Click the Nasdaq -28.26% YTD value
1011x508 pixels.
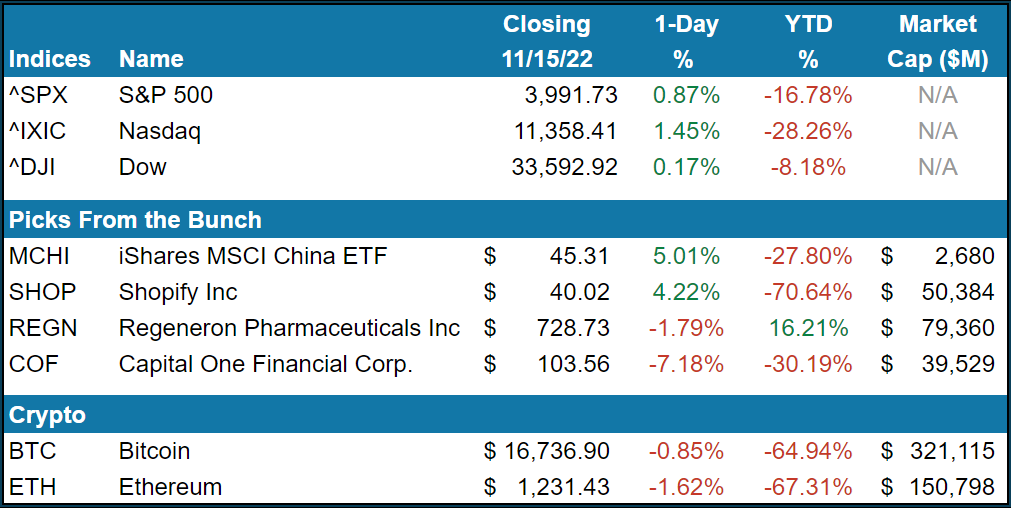(808, 131)
